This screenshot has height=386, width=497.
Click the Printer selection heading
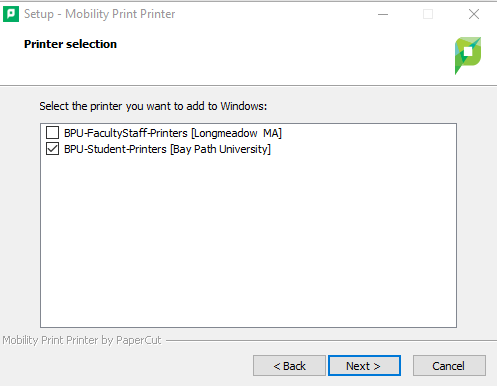click(x=70, y=44)
